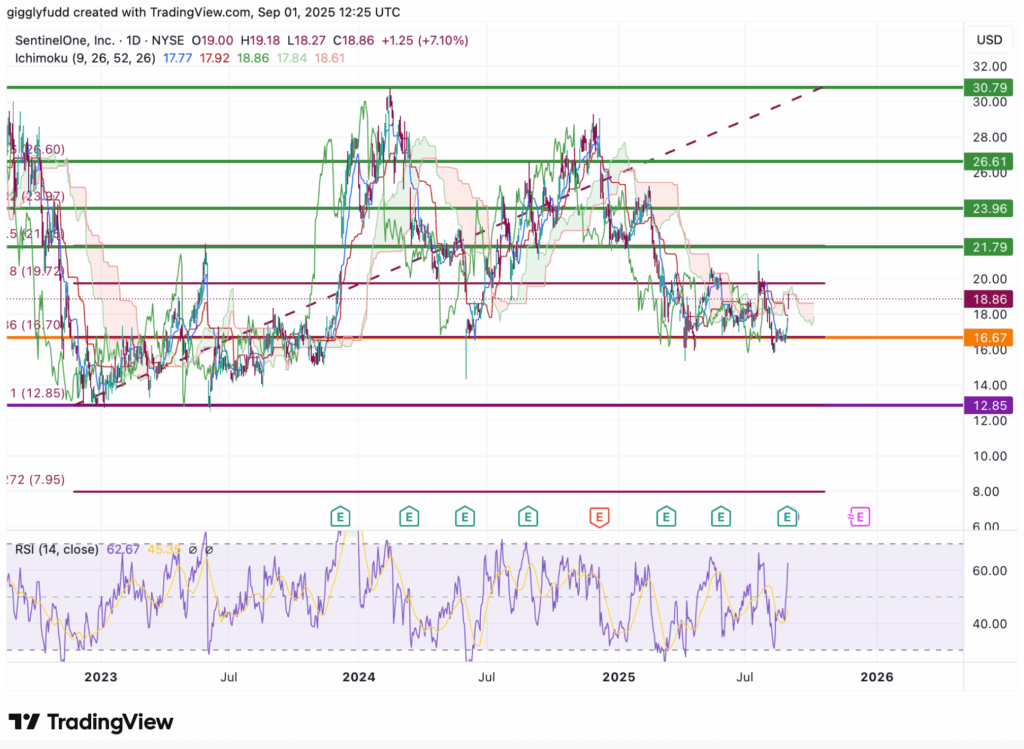The height and width of the screenshot is (749, 1024).
Task: Click the RSI (14, close) indicator title
Action: coord(56,549)
